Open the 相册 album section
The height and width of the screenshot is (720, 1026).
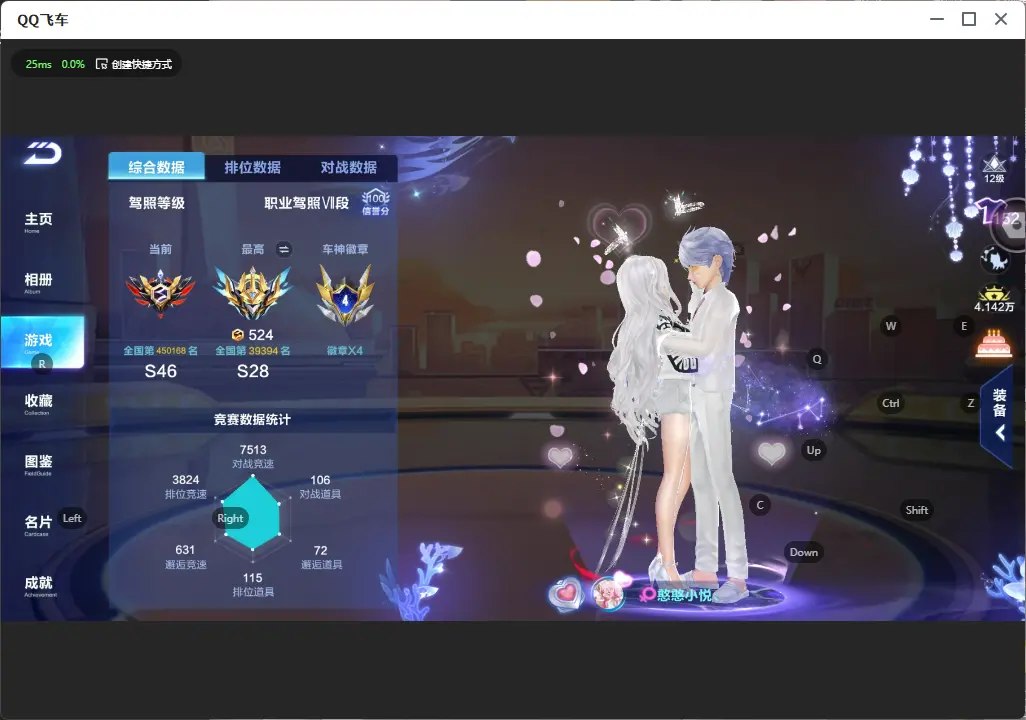(39, 282)
